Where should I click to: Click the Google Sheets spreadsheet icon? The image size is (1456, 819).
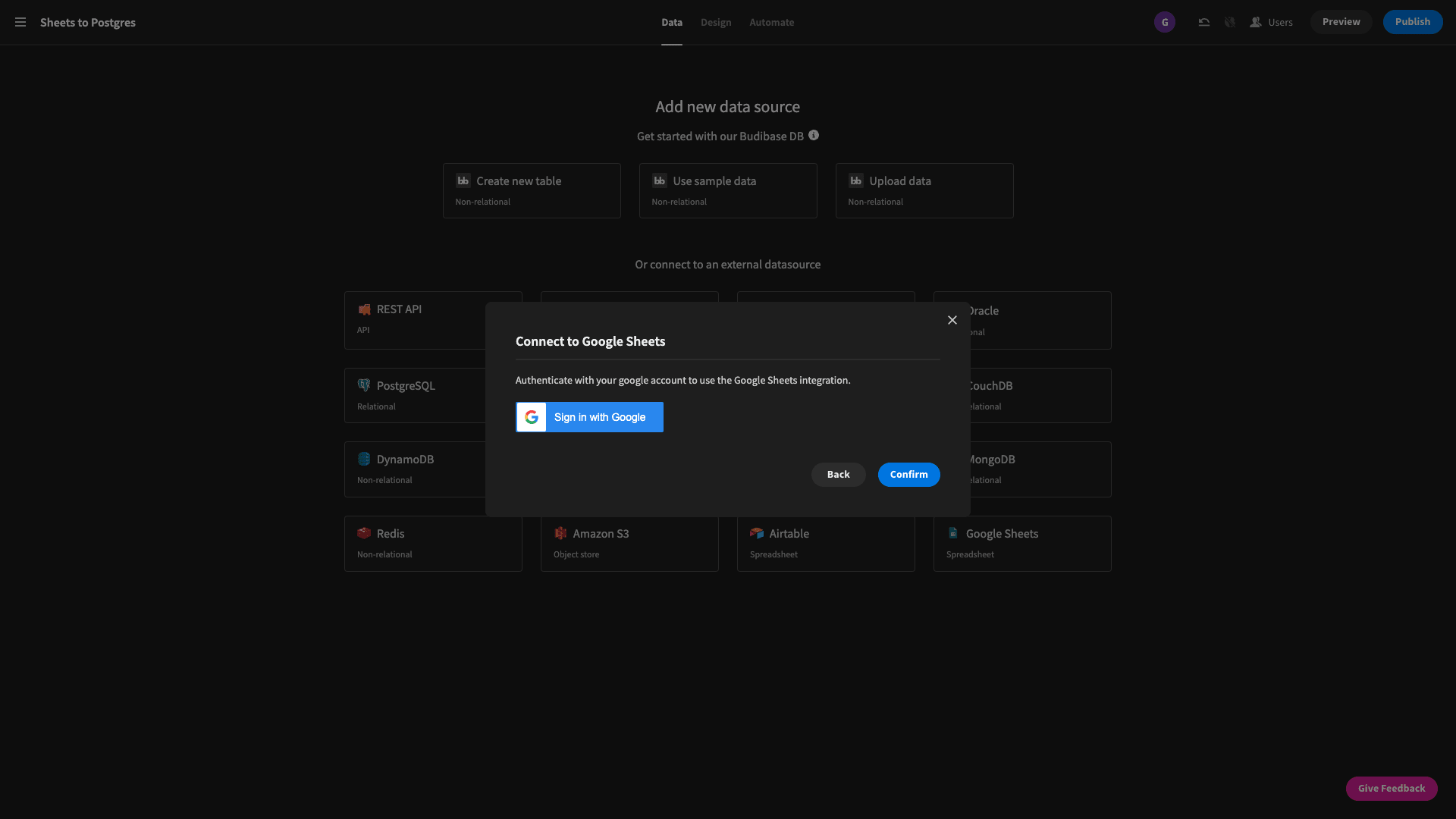coord(953,533)
